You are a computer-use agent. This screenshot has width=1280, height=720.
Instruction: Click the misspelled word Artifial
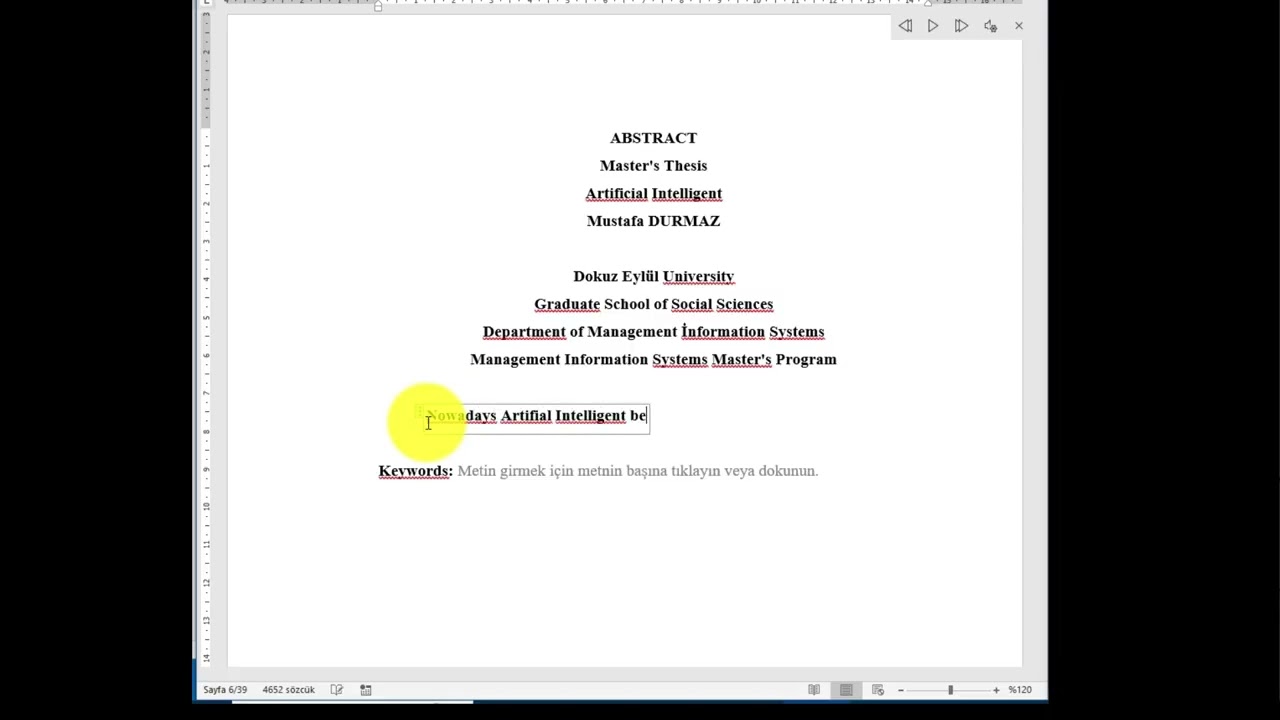pos(526,416)
